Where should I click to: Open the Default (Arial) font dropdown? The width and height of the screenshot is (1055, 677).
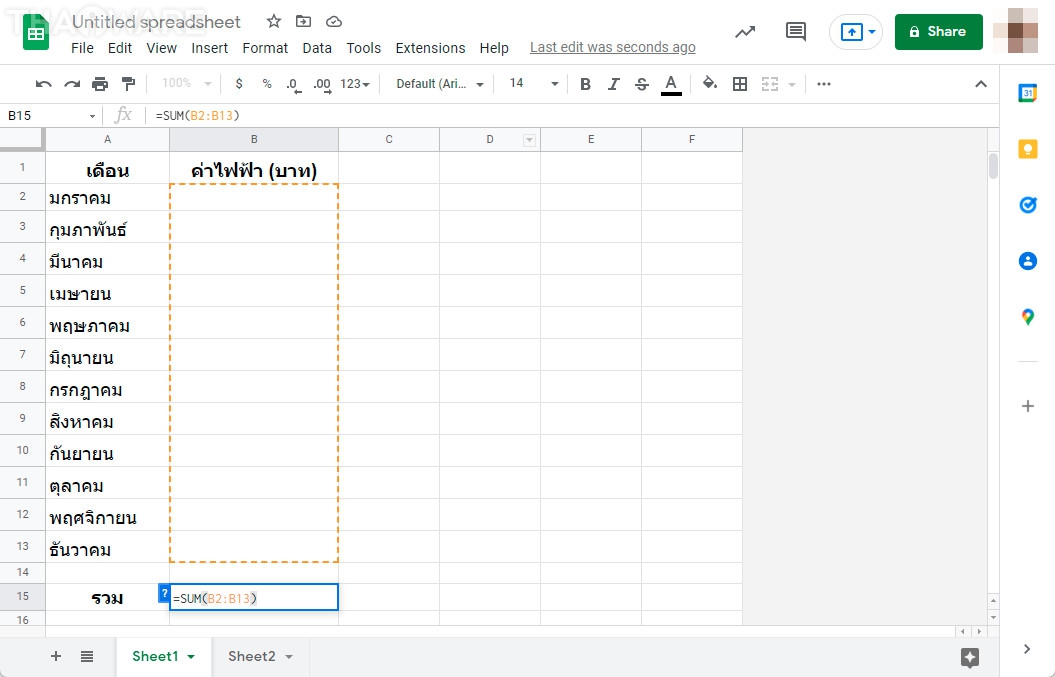(440, 84)
